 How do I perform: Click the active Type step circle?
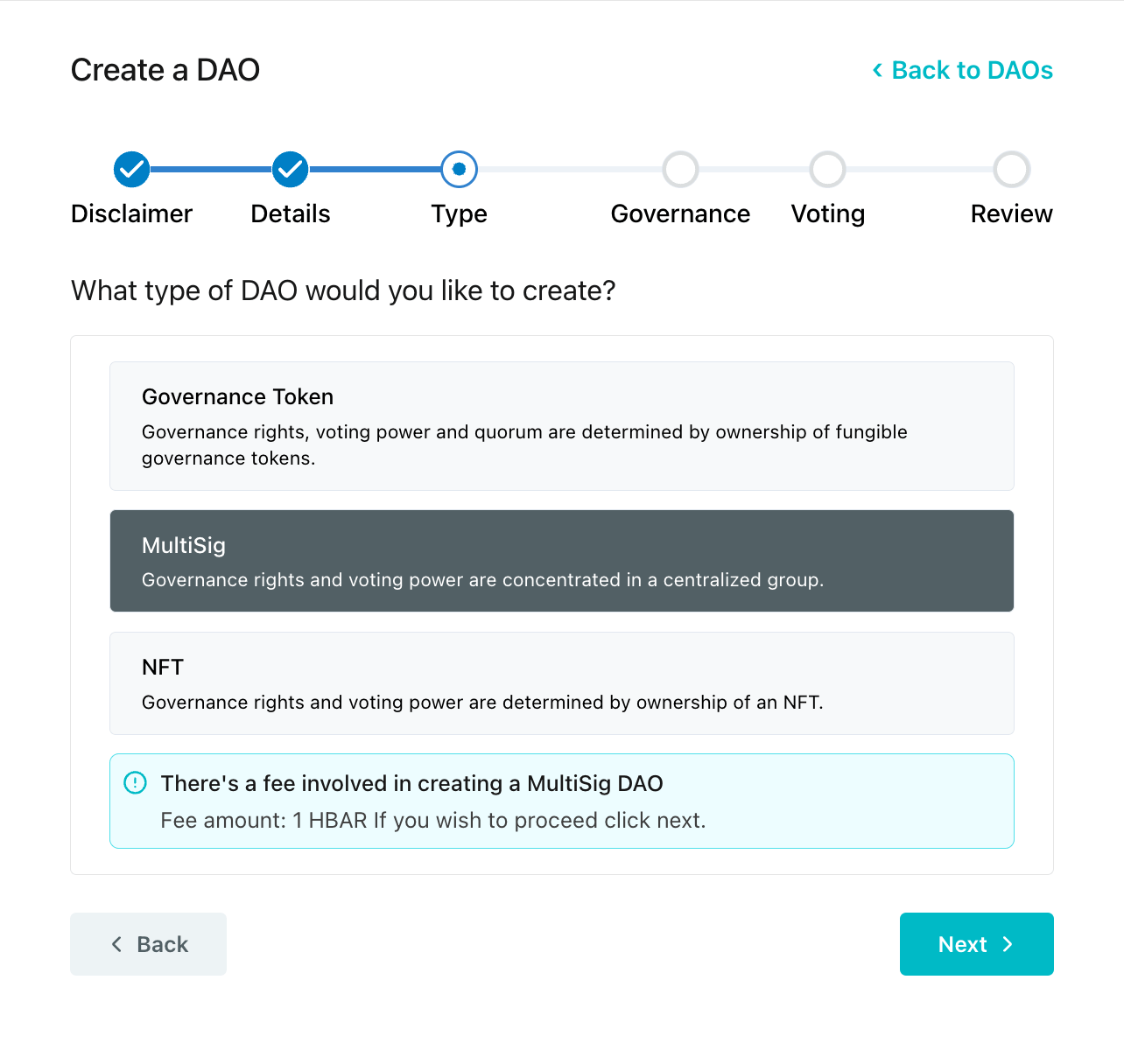click(x=459, y=169)
